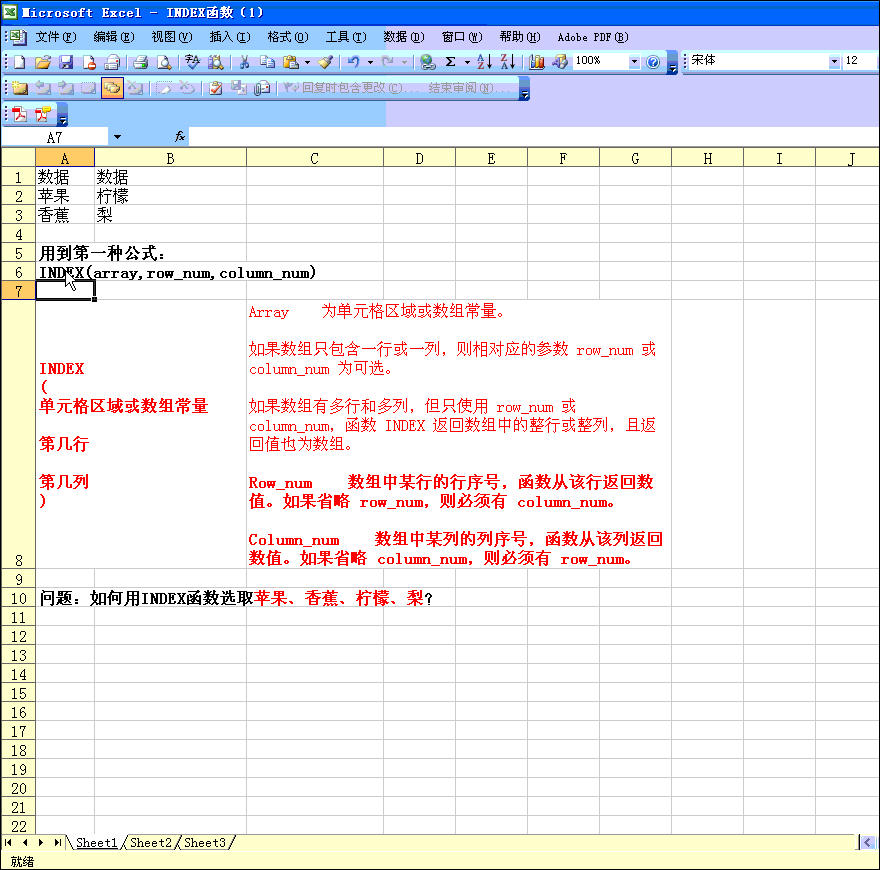Click the Insert Function fx icon
Screen dimensions: 880x870
tap(181, 136)
